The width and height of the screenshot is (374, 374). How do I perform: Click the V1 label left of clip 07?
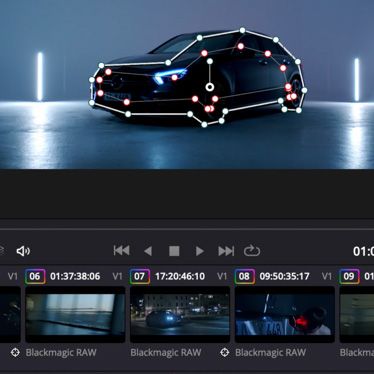point(117,276)
